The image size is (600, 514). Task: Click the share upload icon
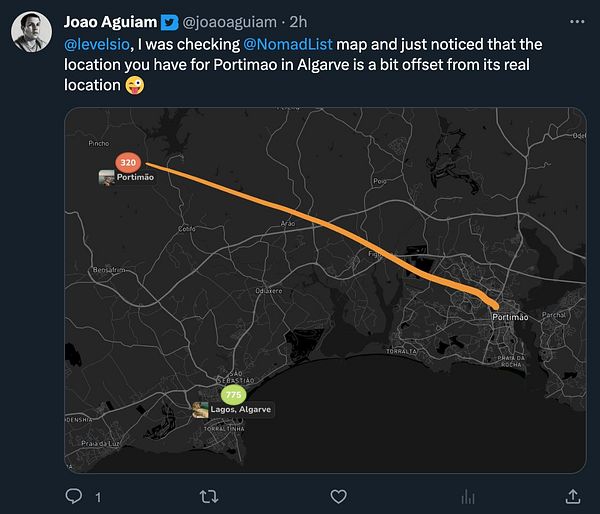572,496
